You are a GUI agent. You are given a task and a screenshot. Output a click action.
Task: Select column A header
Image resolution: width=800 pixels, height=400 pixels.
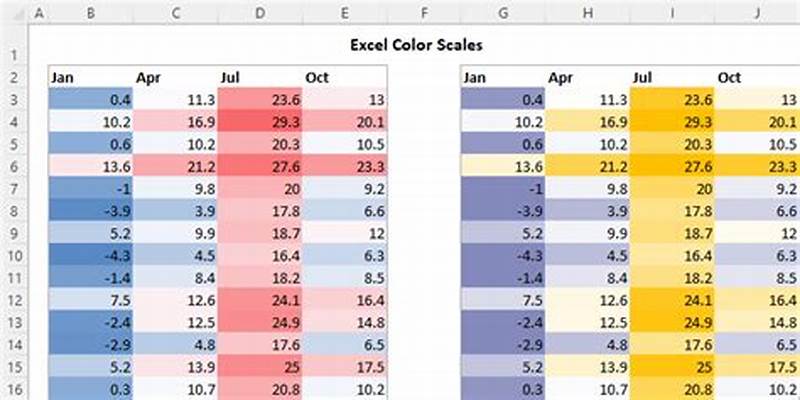[x=38, y=14]
